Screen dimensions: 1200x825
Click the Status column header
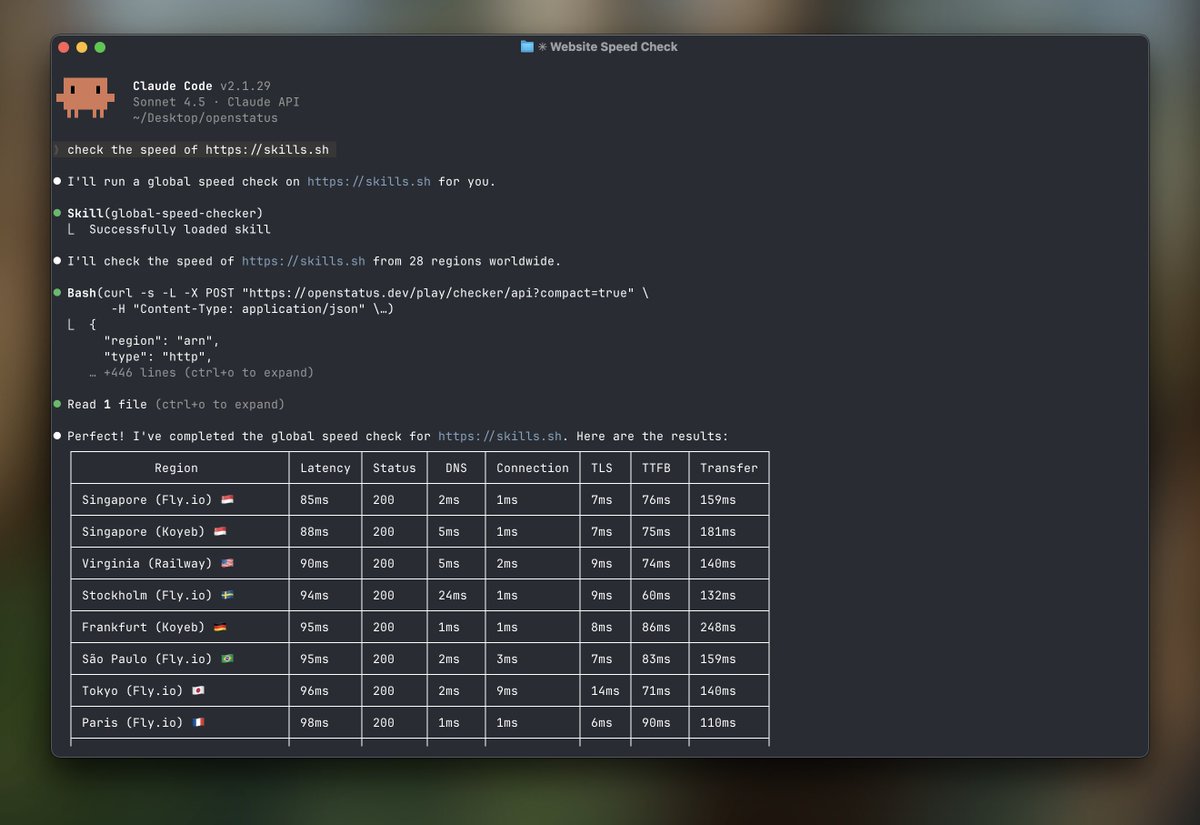tap(394, 468)
